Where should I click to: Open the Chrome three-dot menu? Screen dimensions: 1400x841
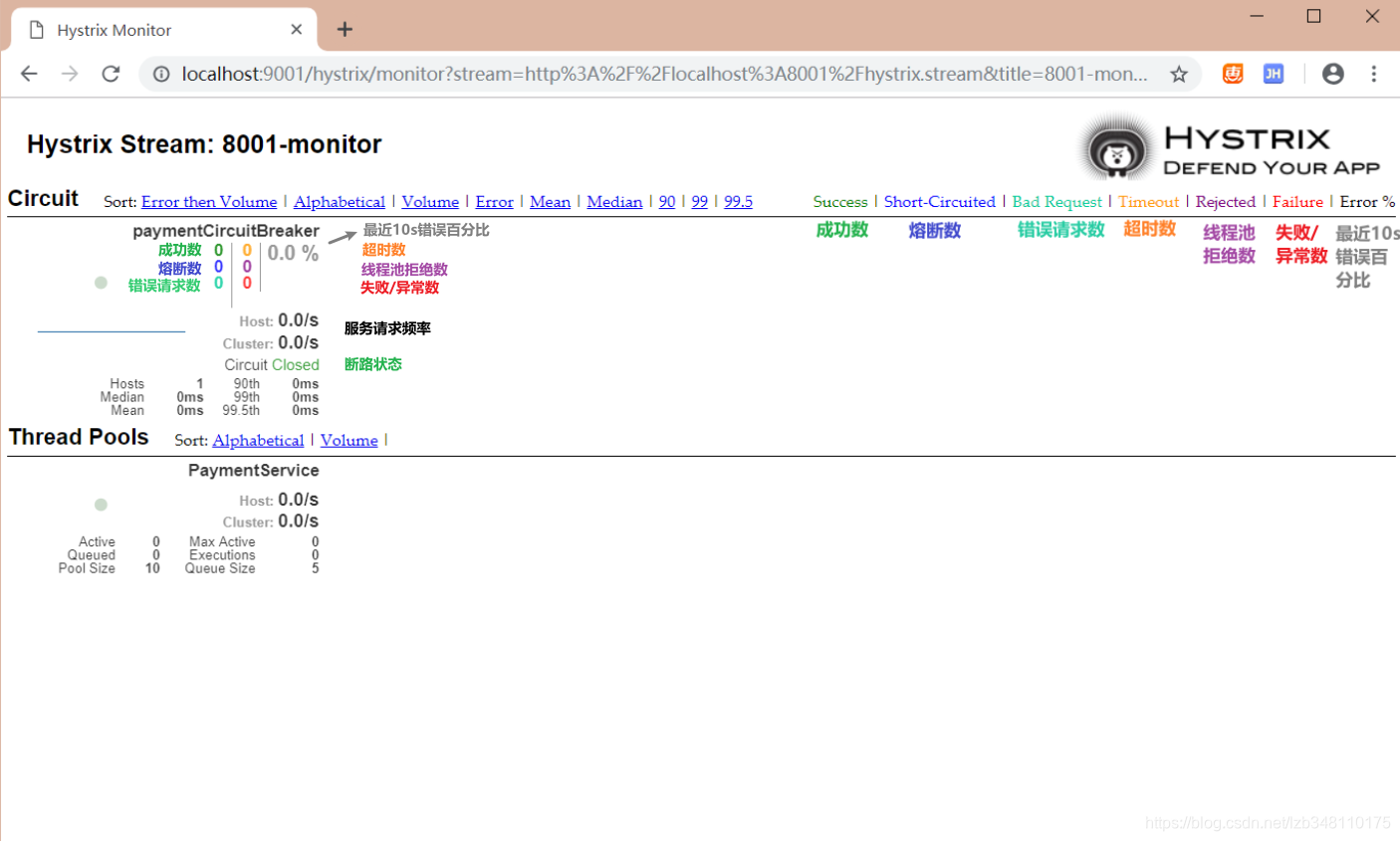(1374, 74)
